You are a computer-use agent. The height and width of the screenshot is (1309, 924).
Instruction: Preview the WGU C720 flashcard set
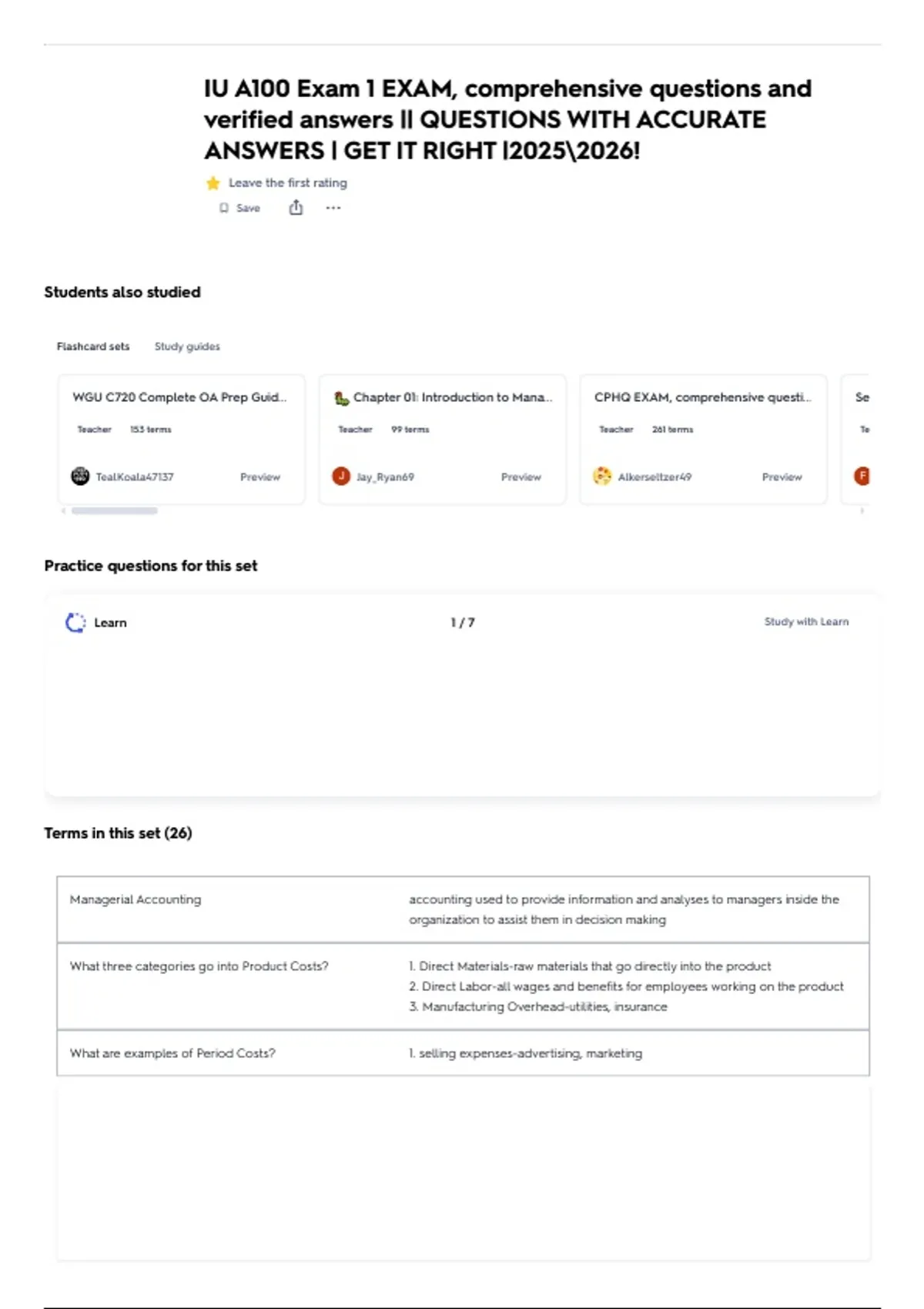[x=260, y=477]
